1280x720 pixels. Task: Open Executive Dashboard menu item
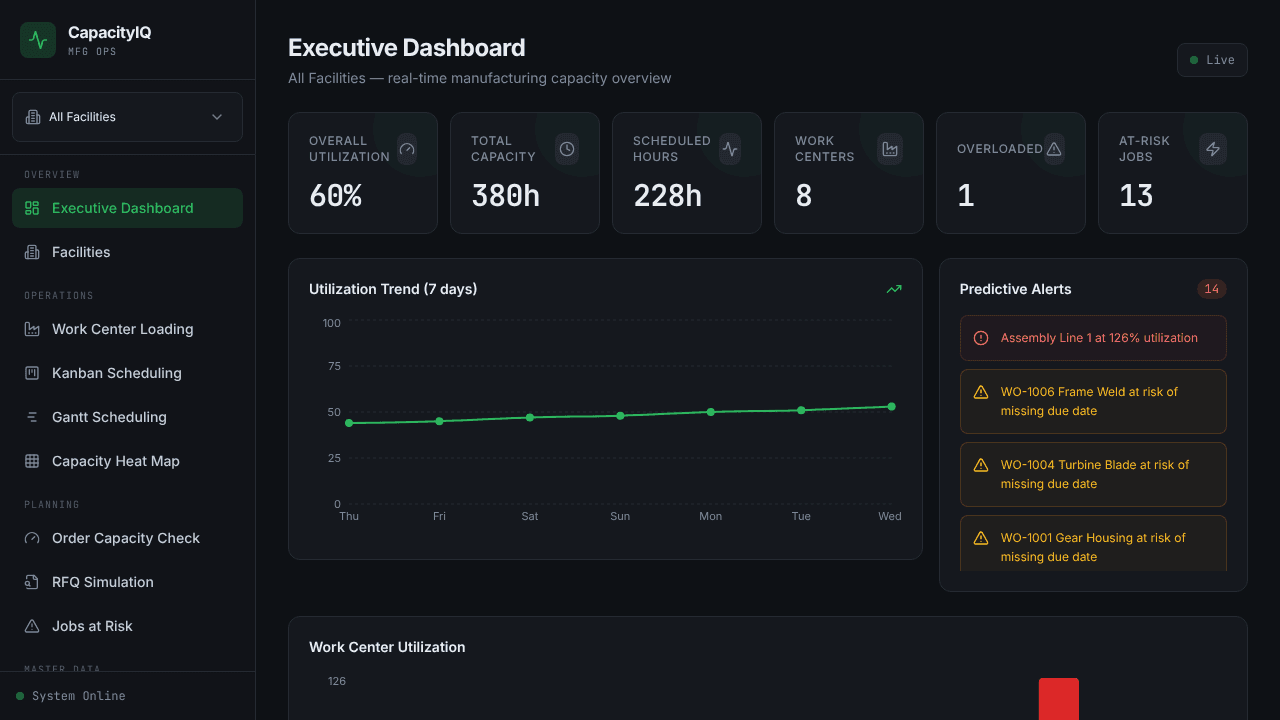[x=127, y=208]
